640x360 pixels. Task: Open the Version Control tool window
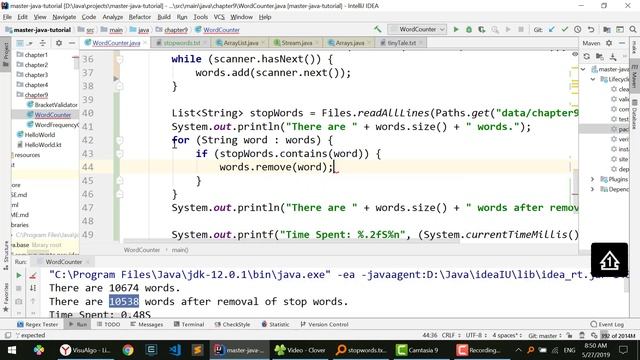324,324
